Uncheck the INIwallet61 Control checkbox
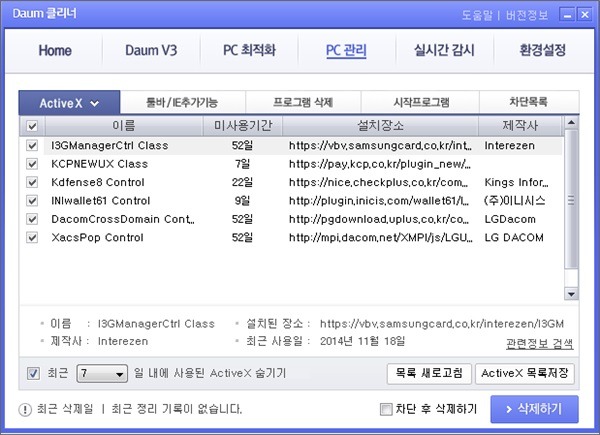Viewport: 600px width, 435px height. click(32, 200)
